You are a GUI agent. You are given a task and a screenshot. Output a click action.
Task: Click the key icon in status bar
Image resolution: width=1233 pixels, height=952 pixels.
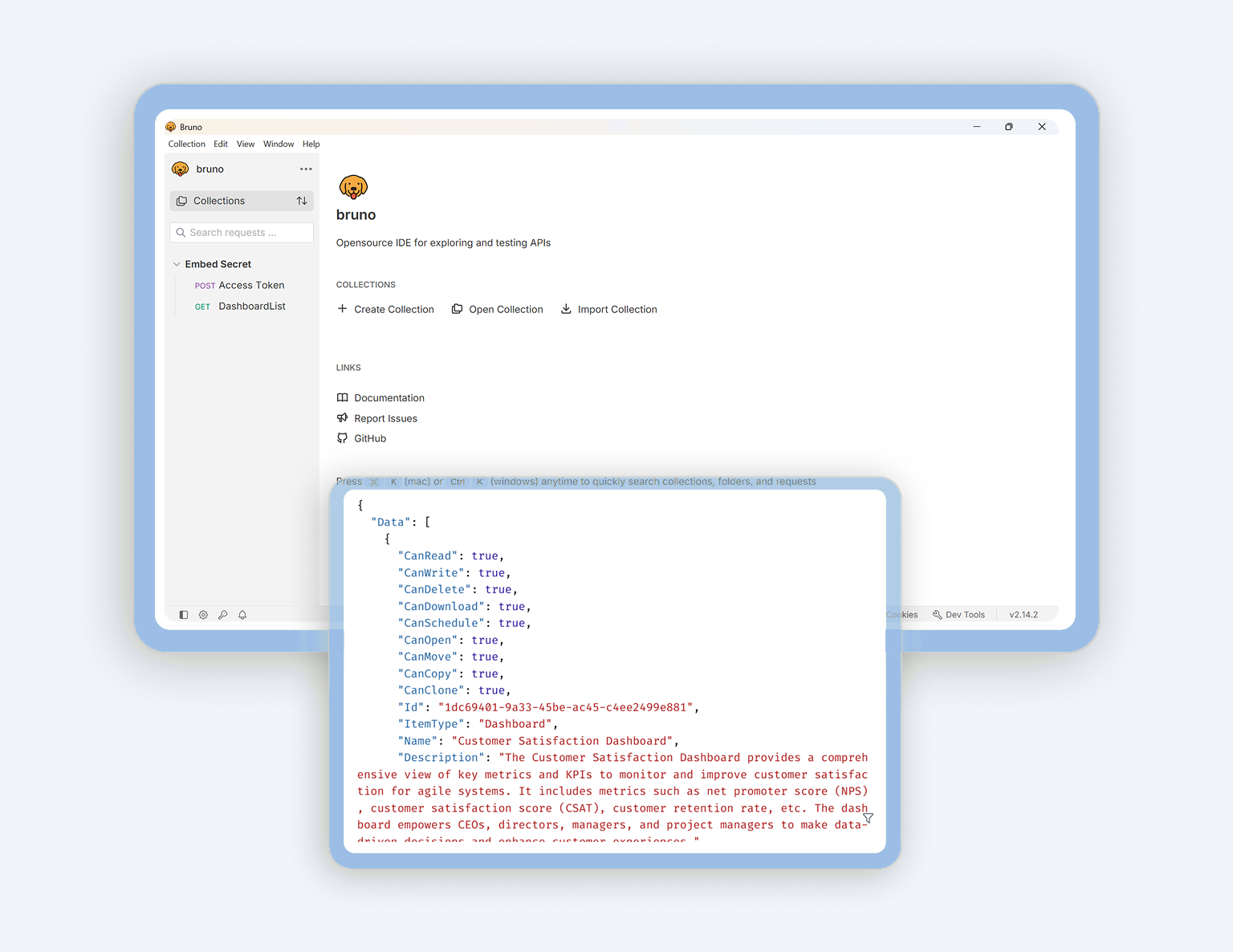click(223, 615)
